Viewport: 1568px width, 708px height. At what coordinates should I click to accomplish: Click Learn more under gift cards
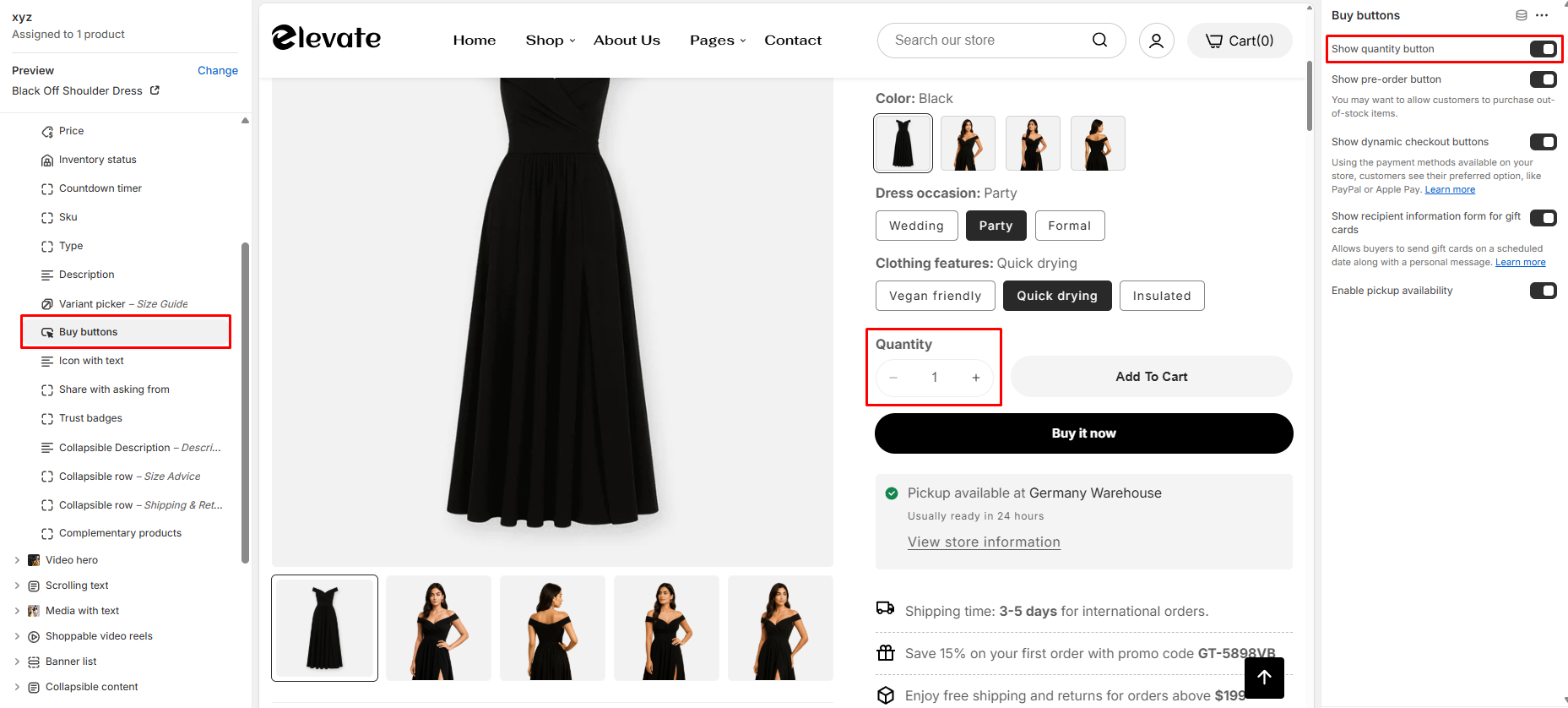pos(1520,262)
